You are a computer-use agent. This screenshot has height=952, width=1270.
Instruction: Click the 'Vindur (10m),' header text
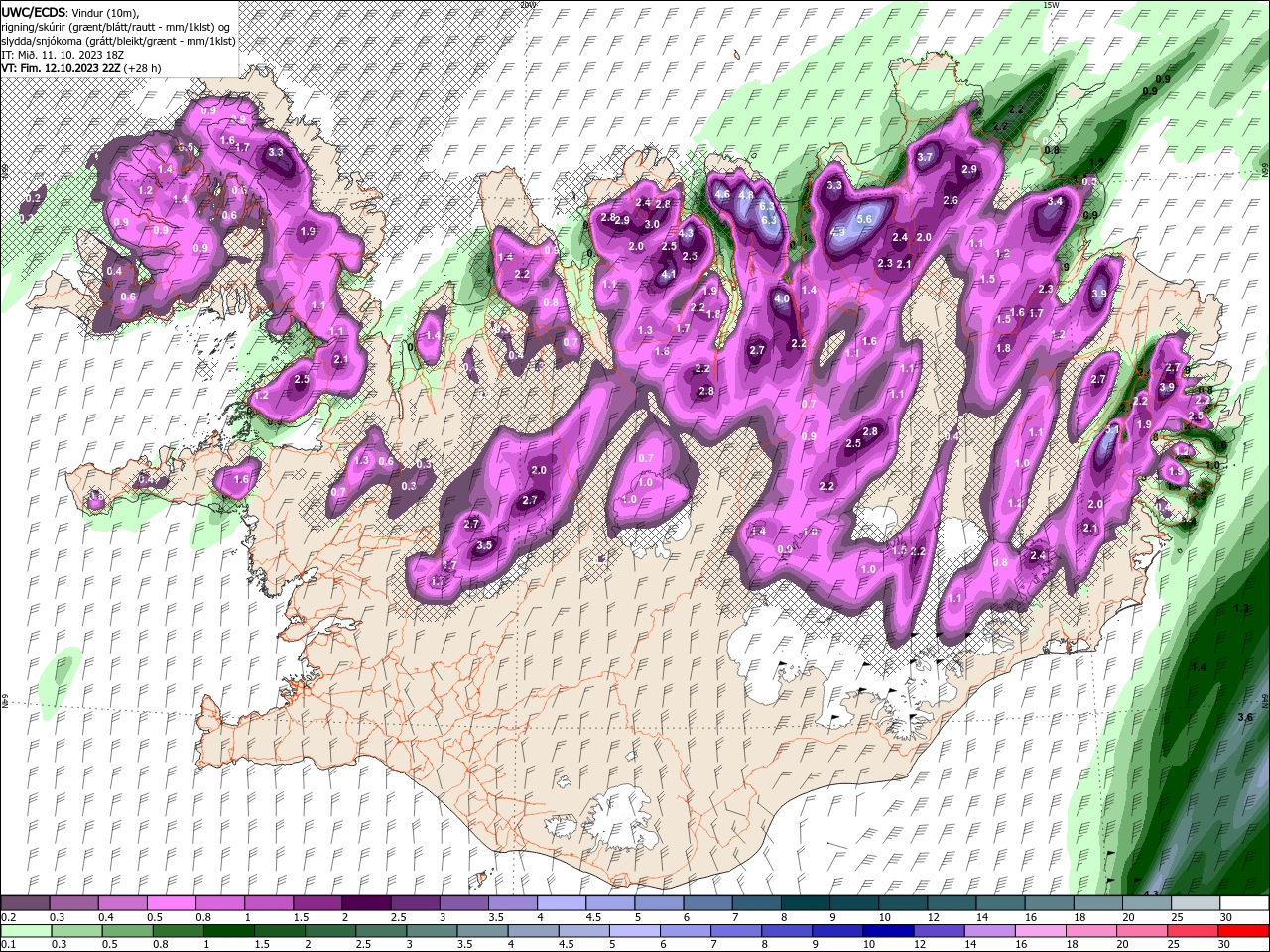(x=105, y=11)
